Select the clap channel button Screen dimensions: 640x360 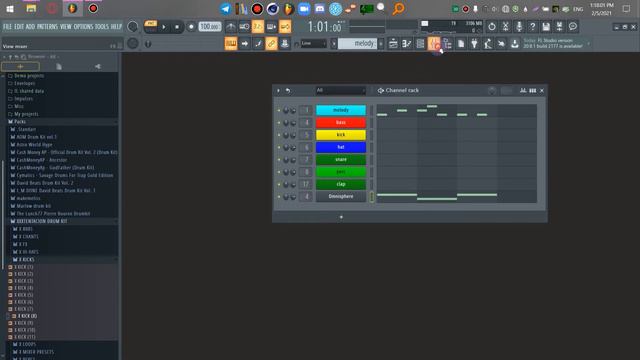pos(341,184)
